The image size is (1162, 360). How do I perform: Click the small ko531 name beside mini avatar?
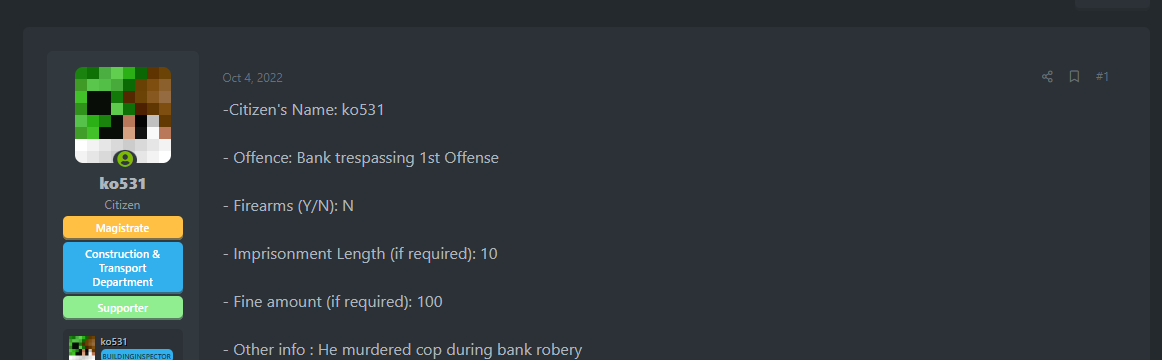pyautogui.click(x=114, y=341)
